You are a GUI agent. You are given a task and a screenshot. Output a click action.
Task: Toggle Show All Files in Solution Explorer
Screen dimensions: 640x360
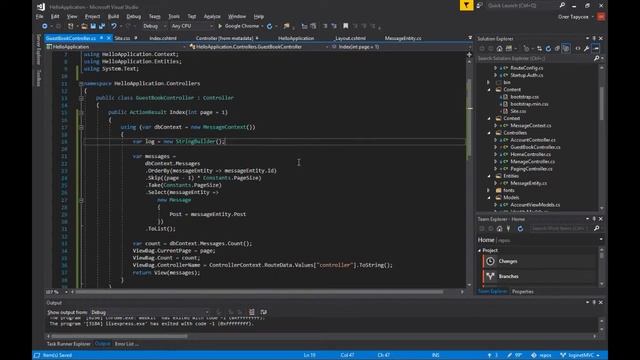[566, 49]
